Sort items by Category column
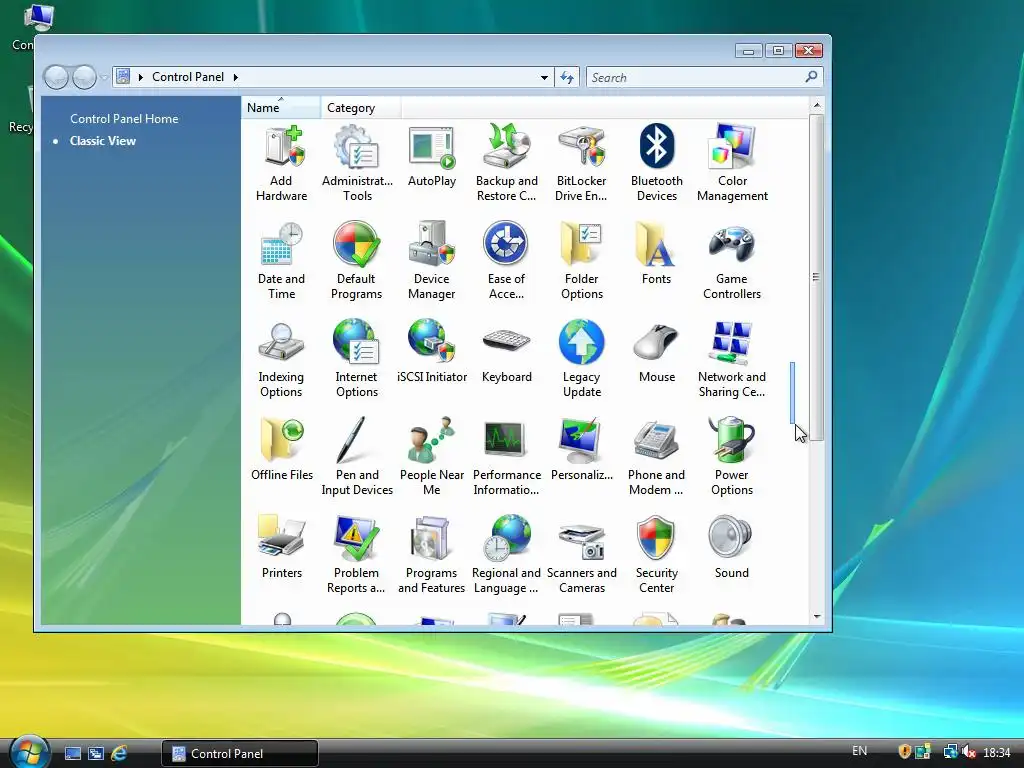Viewport: 1024px width, 768px height. [x=360, y=108]
